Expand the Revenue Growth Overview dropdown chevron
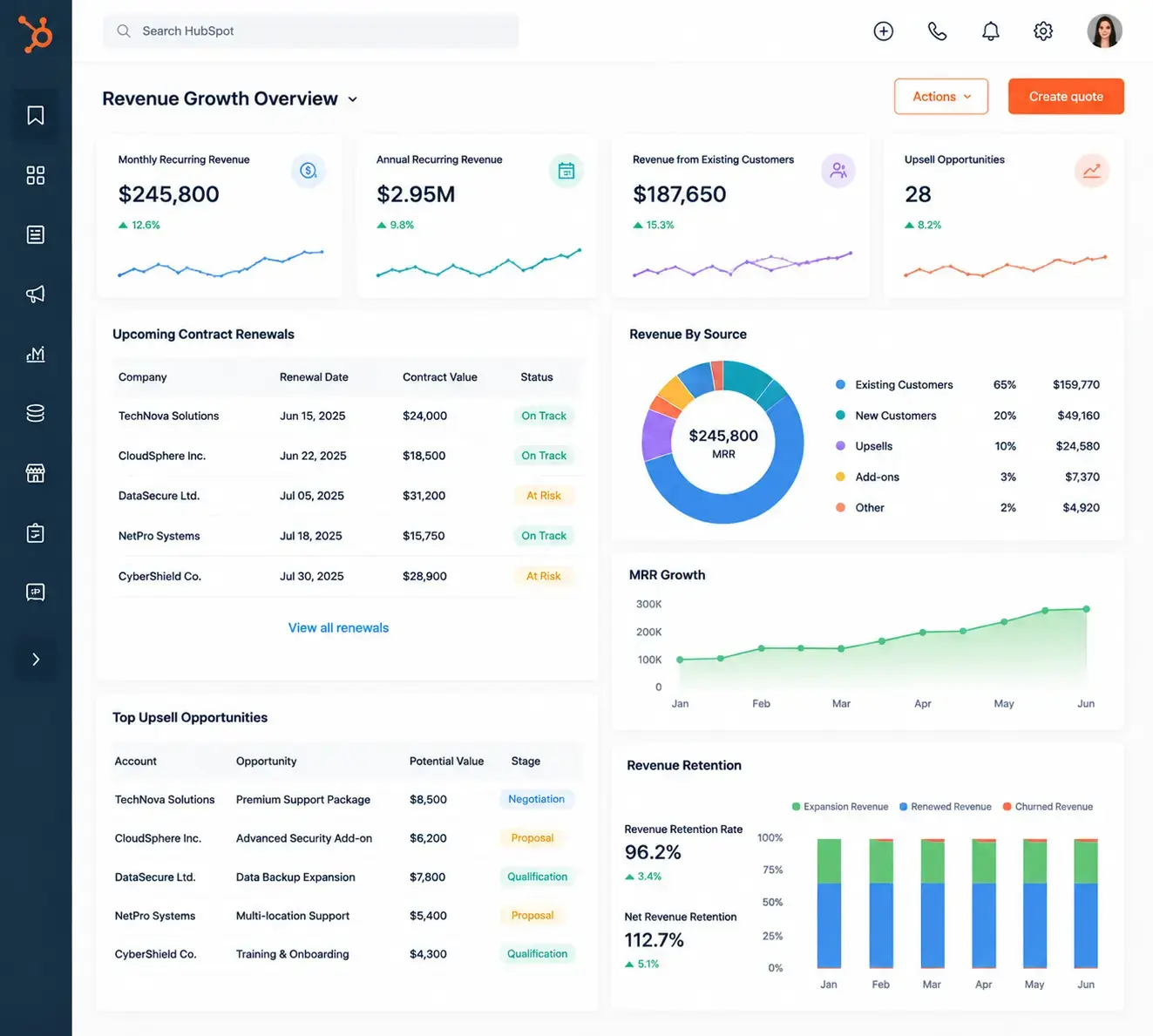 (x=353, y=99)
